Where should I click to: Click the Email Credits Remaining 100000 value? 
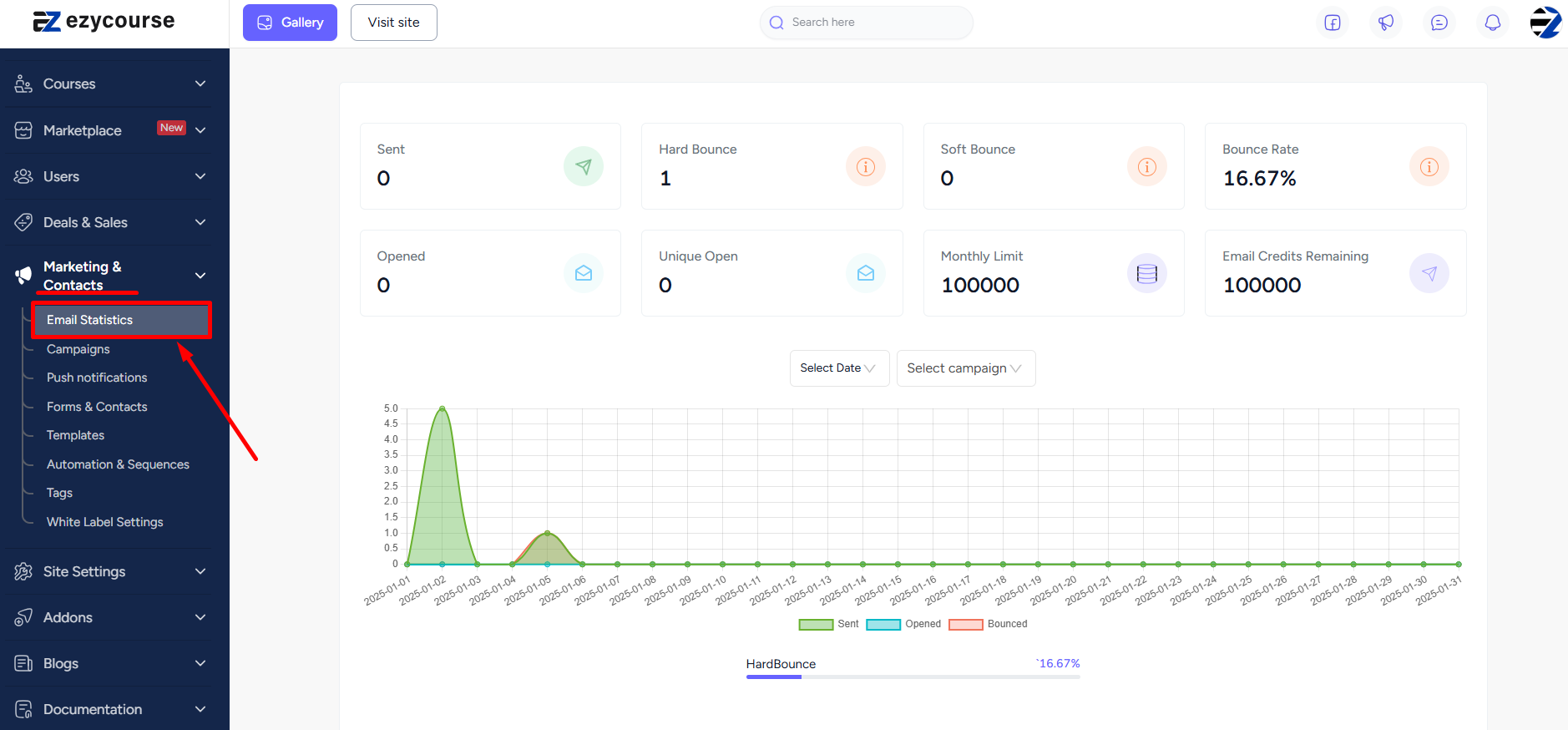click(1262, 286)
